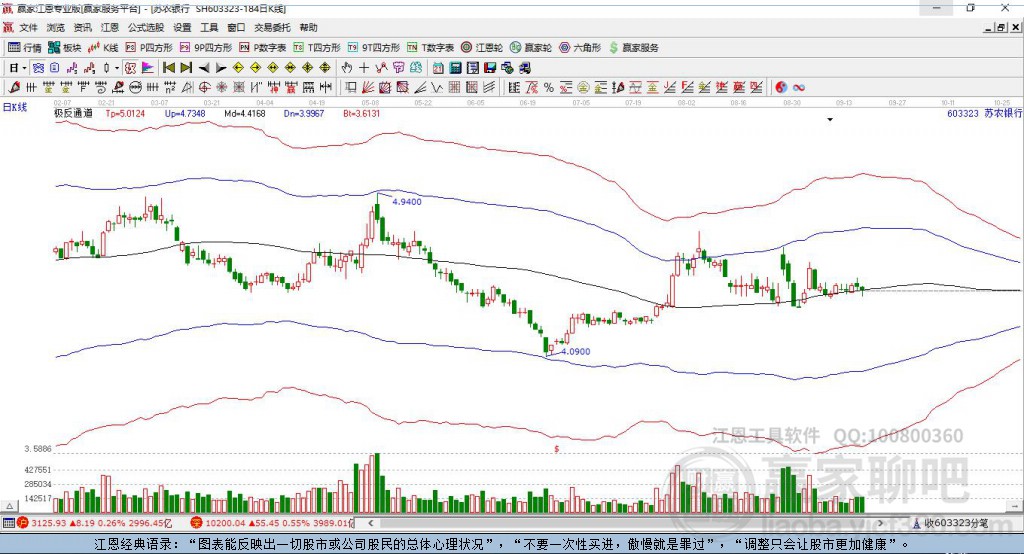Image resolution: width=1024 pixels, height=554 pixels.
Task: Move chart left with black left arrow
Action: point(204,68)
